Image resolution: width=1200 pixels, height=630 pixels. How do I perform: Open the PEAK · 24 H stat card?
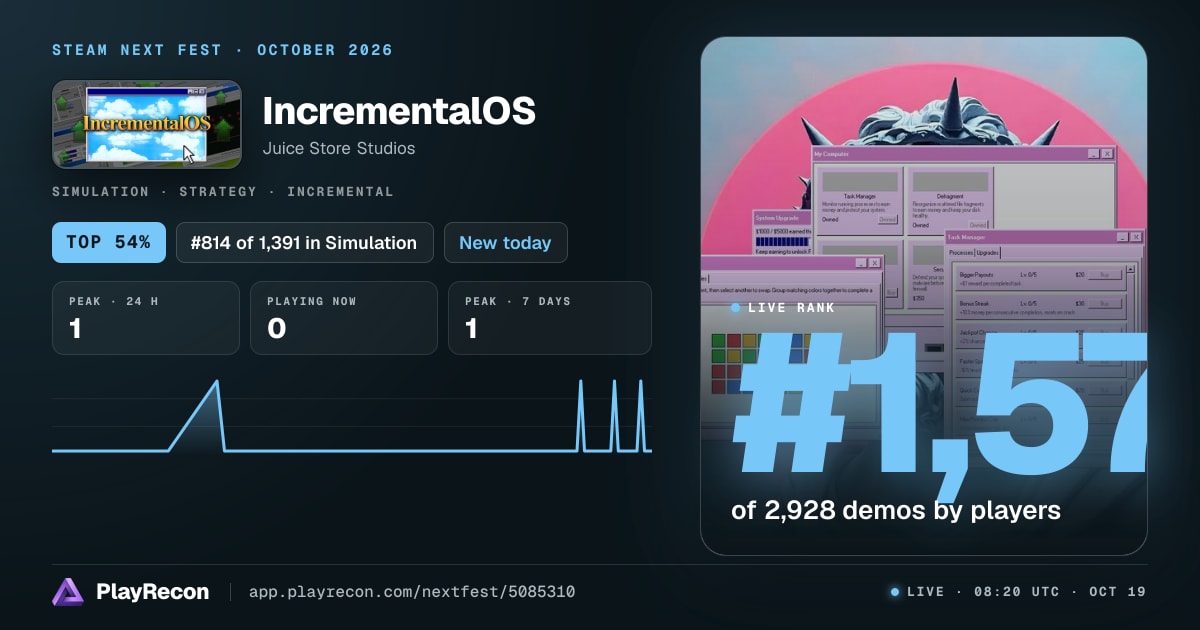click(x=146, y=318)
